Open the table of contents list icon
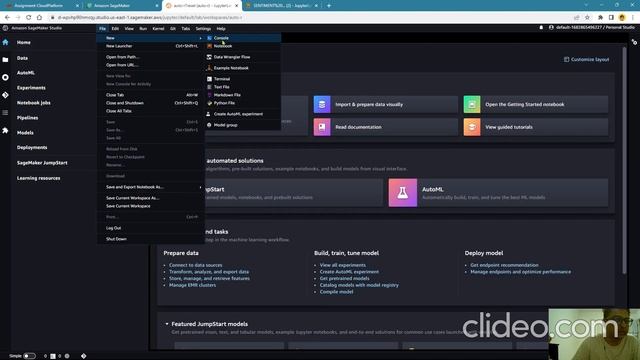Viewport: 640px width, 360px height. pyautogui.click(x=5, y=112)
